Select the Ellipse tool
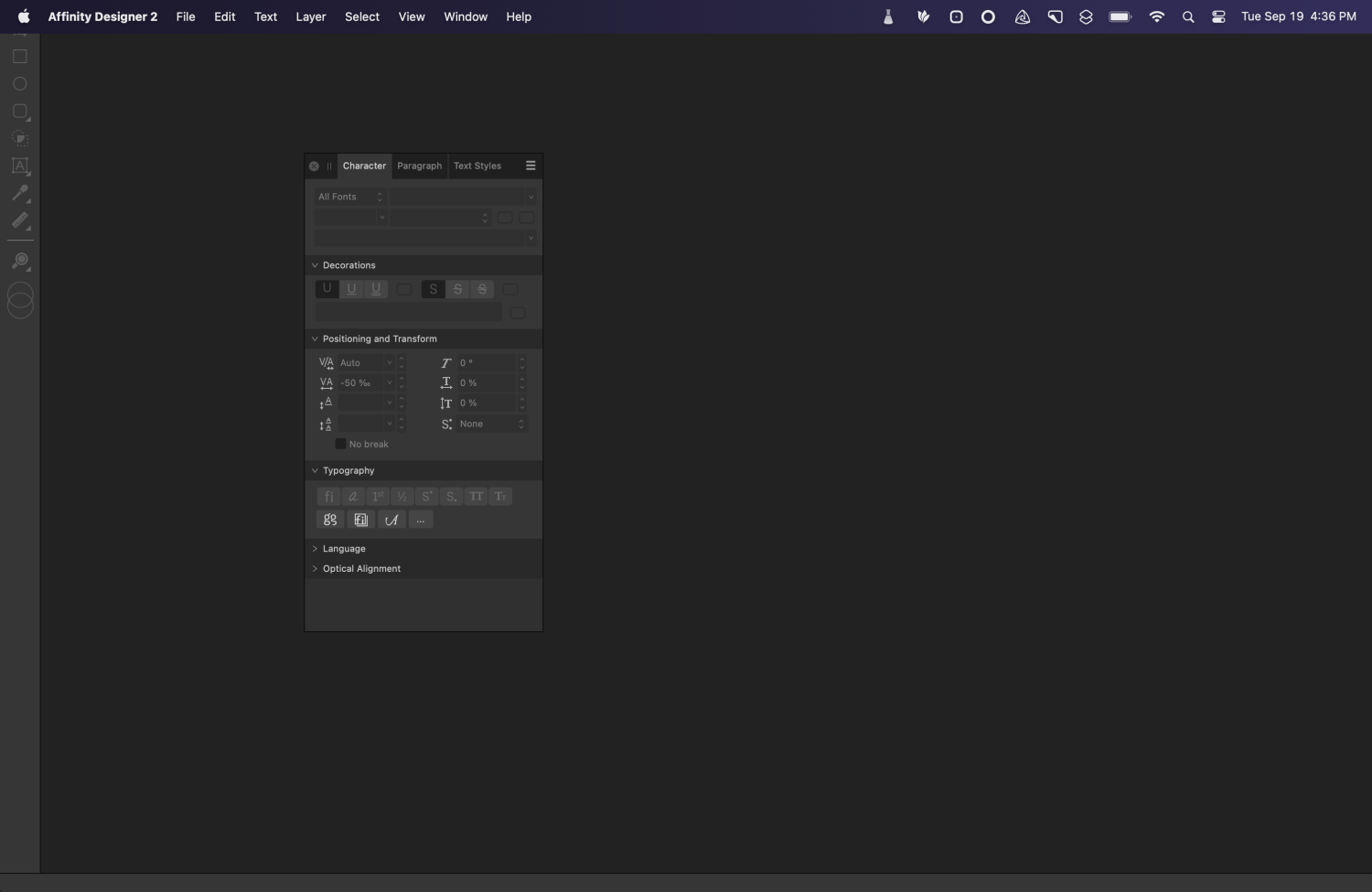Image resolution: width=1372 pixels, height=892 pixels. (x=19, y=83)
